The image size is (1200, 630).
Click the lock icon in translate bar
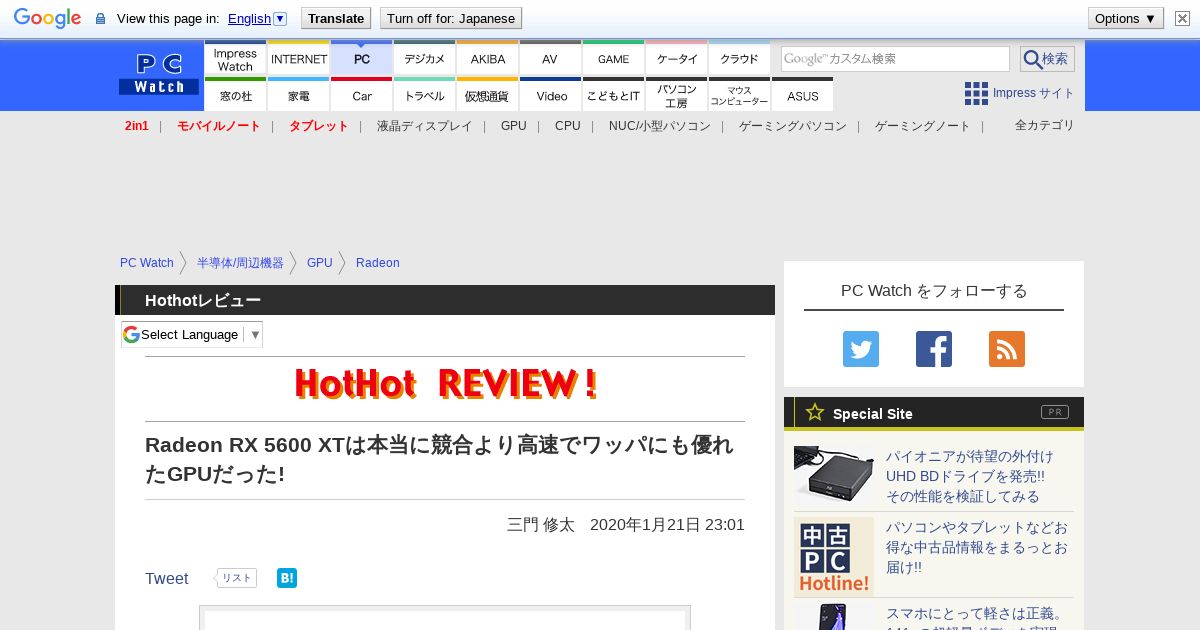(100, 19)
